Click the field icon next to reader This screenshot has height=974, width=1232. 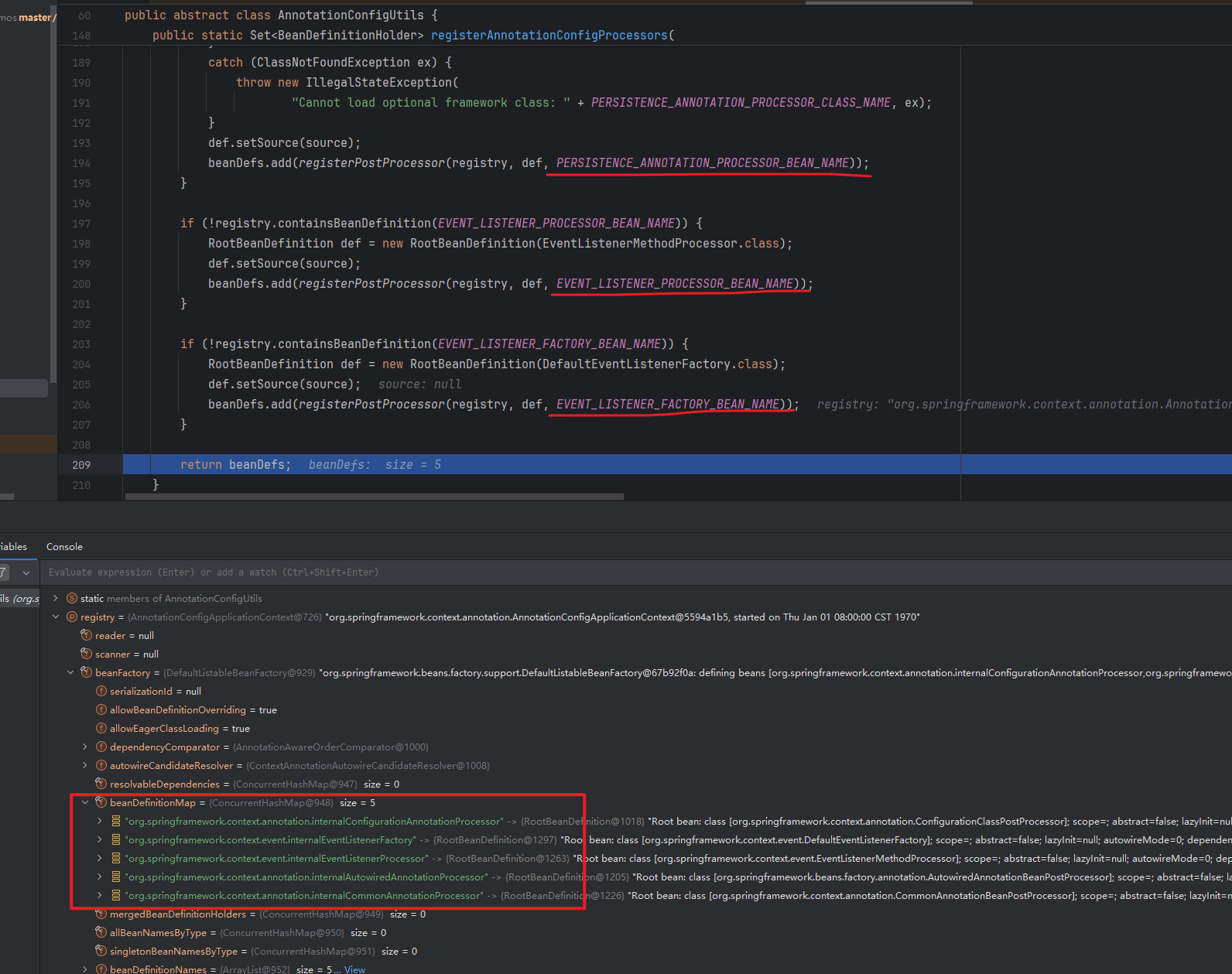(x=87, y=635)
